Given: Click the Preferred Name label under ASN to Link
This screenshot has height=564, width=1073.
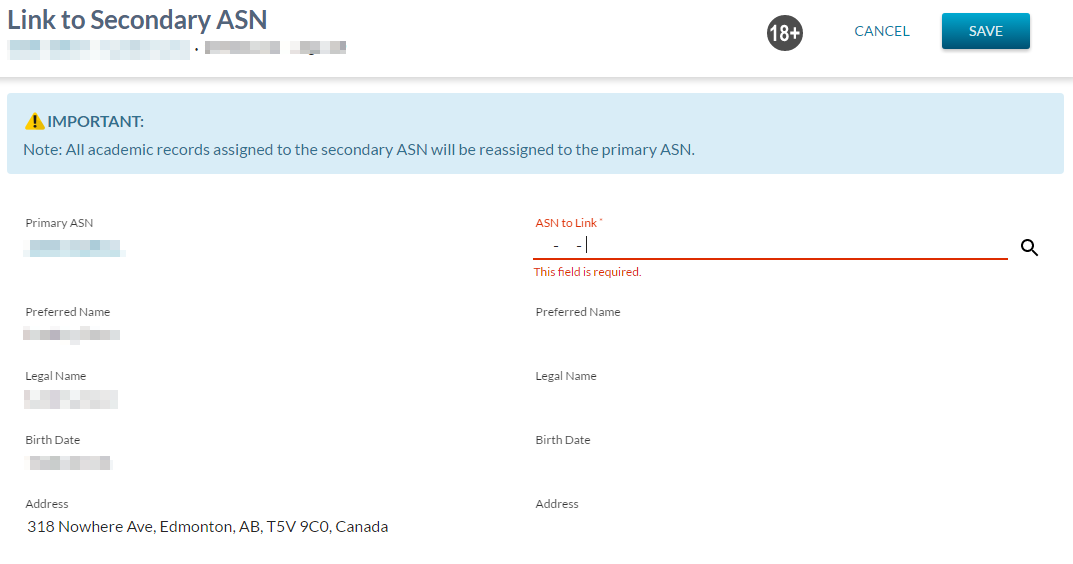Looking at the screenshot, I should [578, 312].
